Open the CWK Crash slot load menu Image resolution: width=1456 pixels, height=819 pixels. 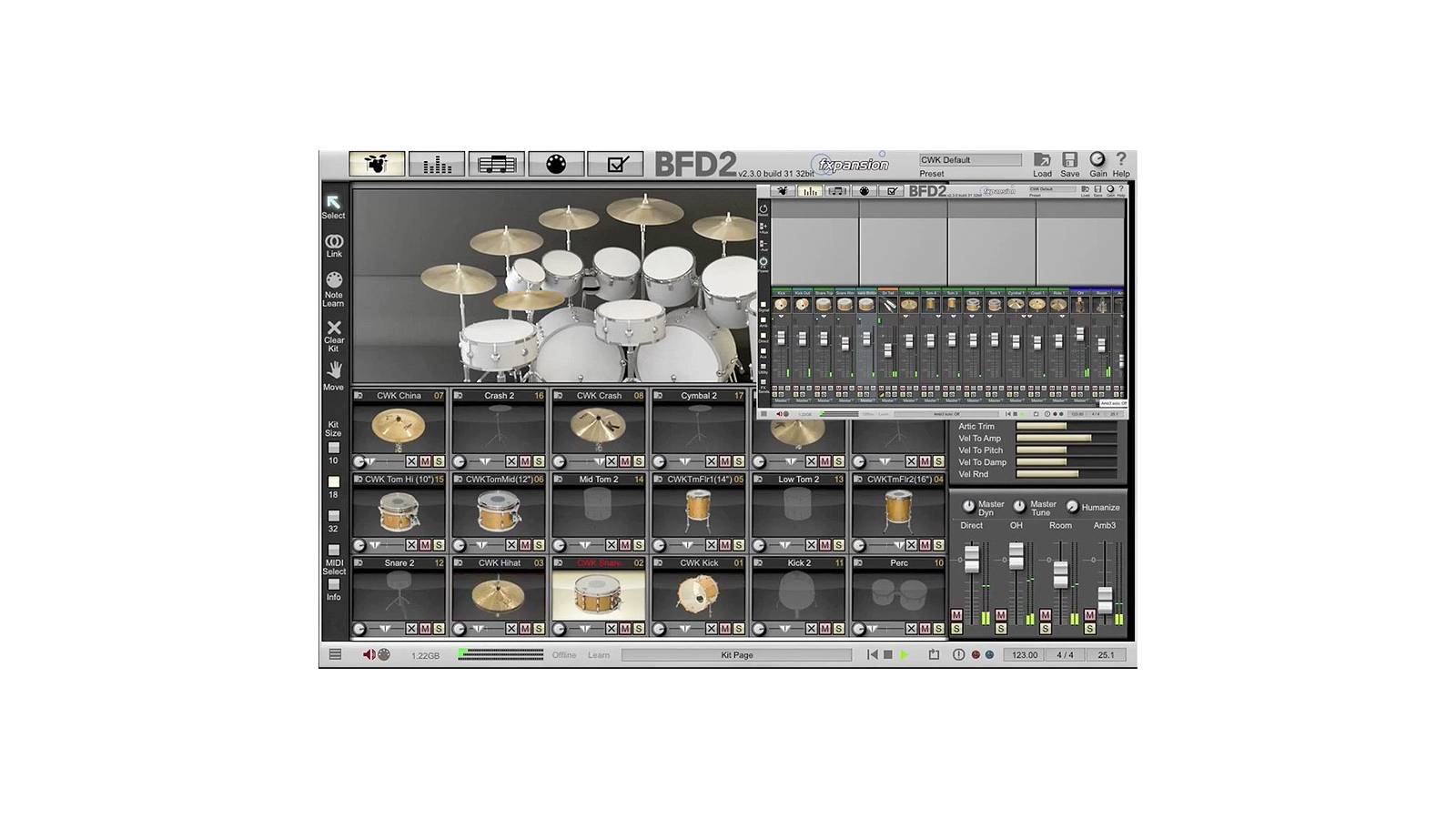pos(559,396)
